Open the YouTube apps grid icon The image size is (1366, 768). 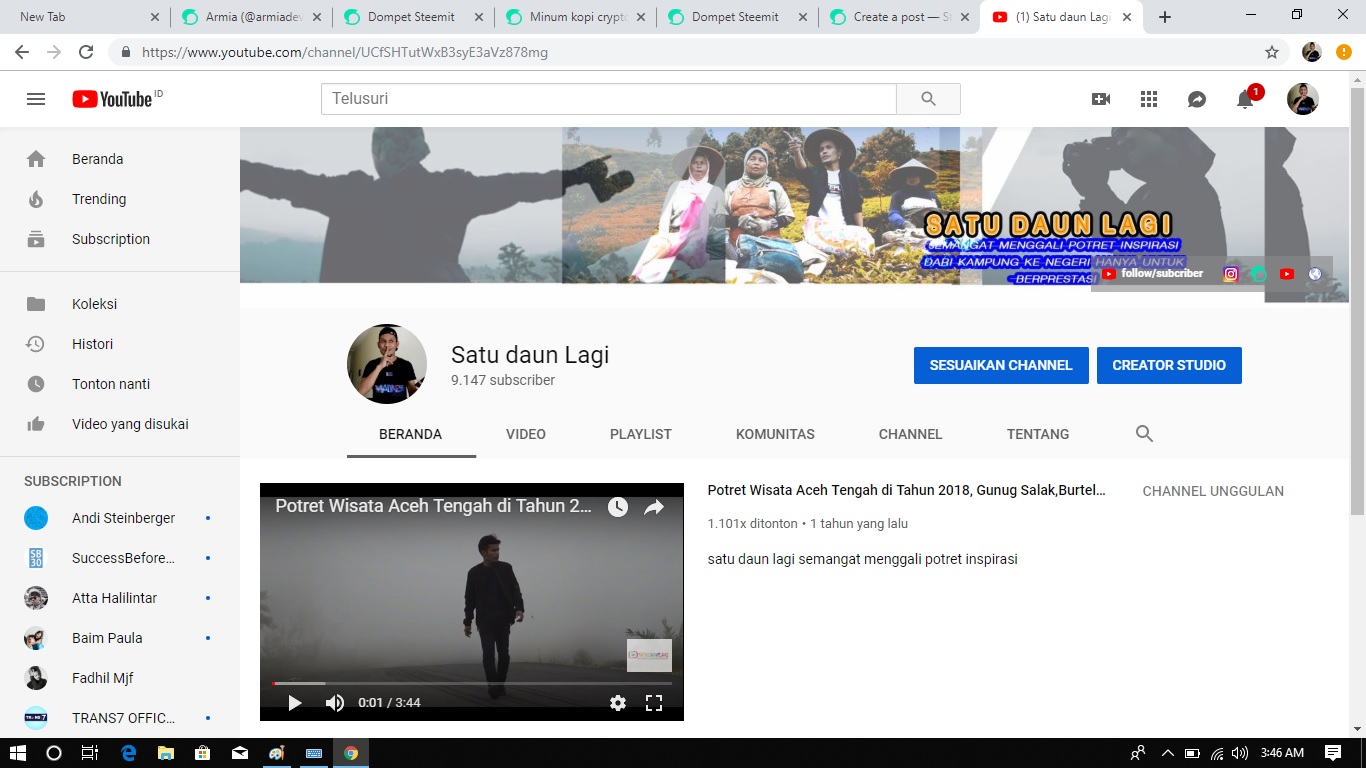point(1148,98)
